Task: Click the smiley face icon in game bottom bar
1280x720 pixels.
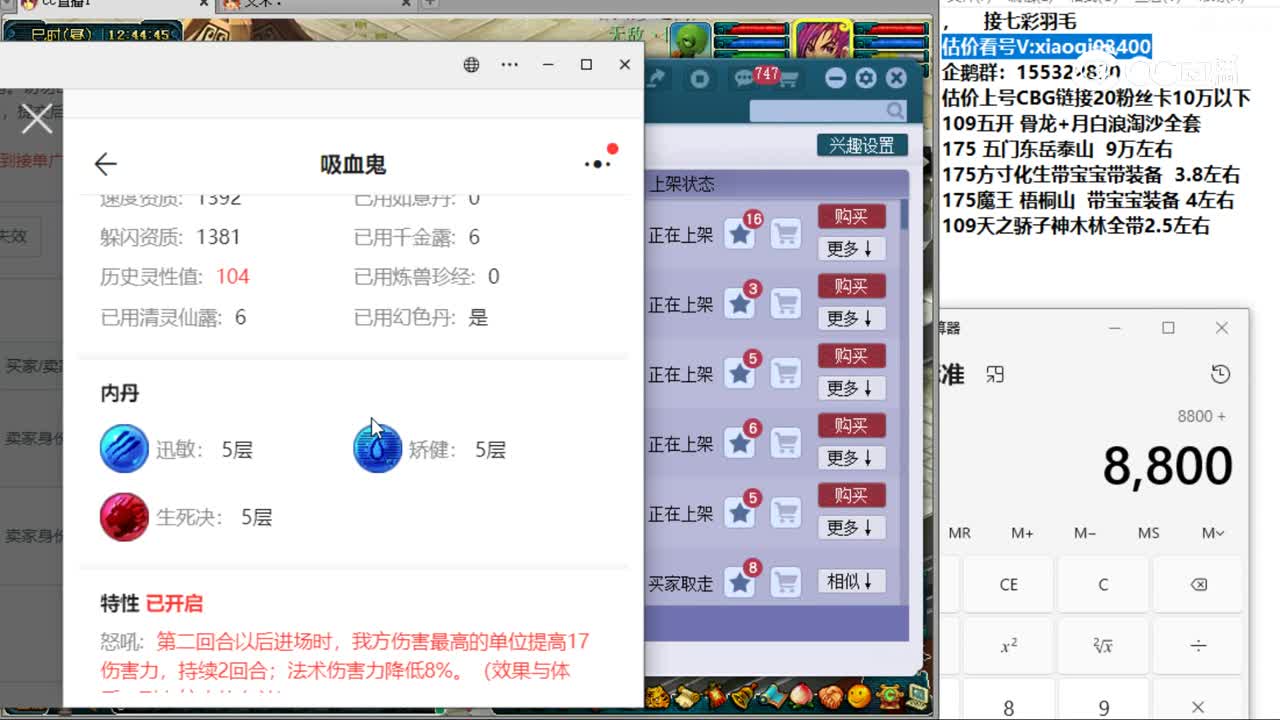Action: point(858,695)
